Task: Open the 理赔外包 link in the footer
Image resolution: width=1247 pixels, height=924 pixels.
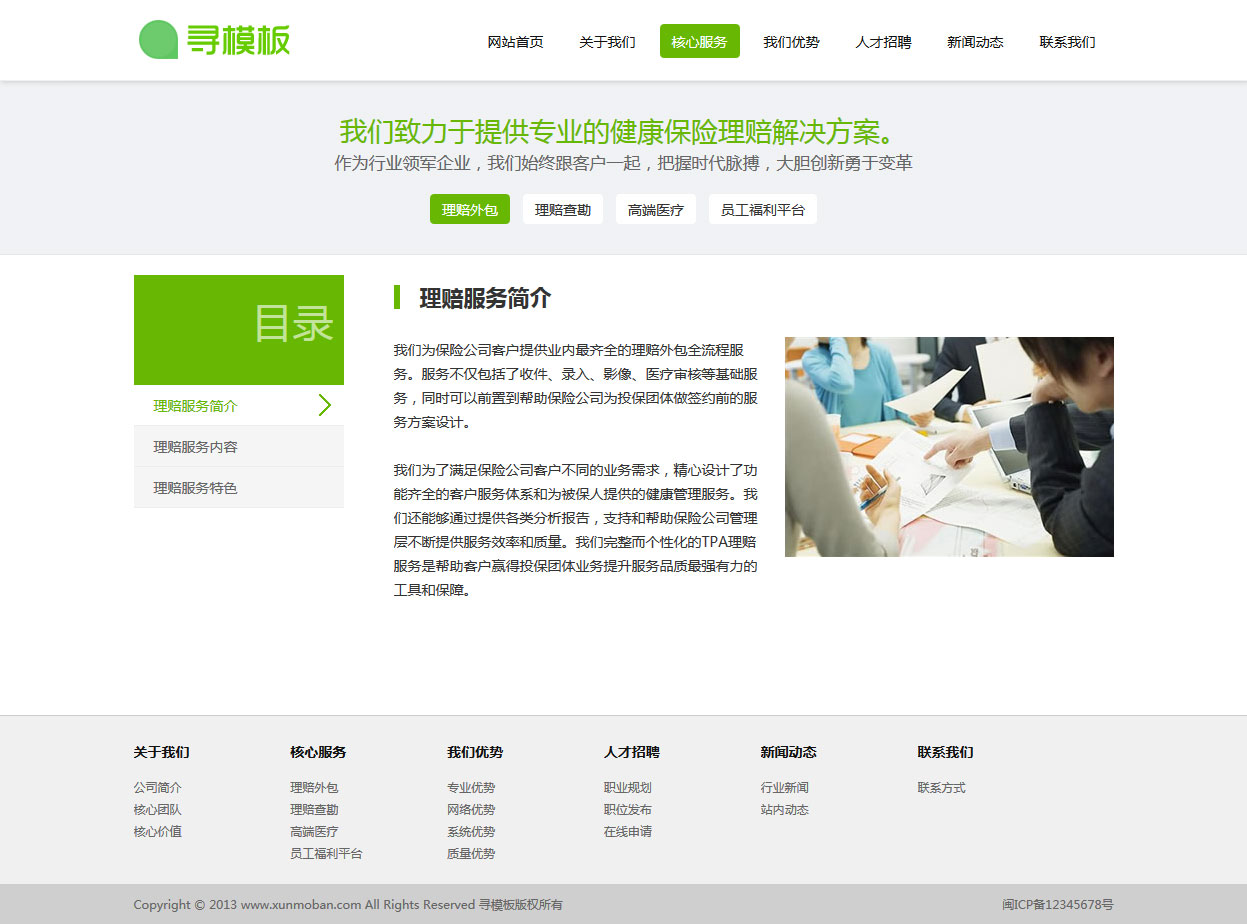Action: click(x=314, y=788)
